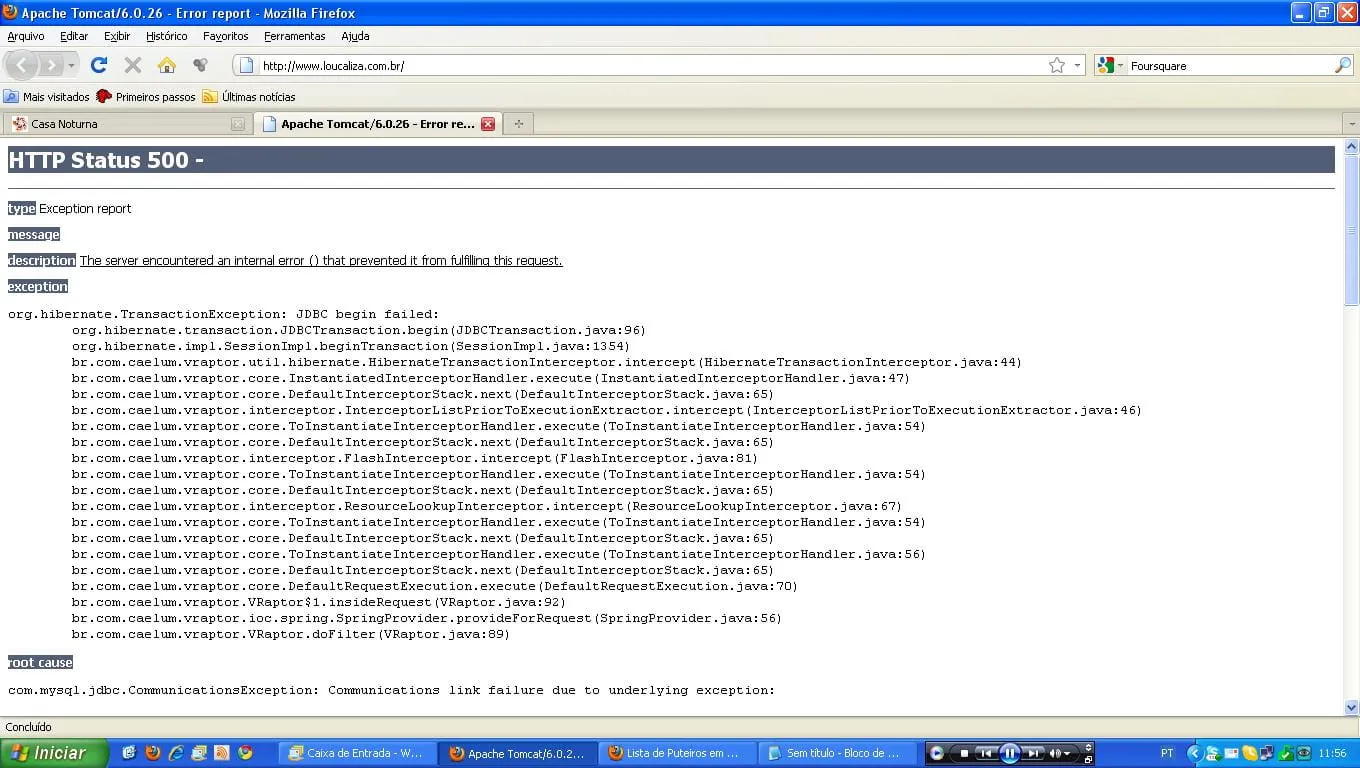The width and height of the screenshot is (1360, 768).
Task: Click the search magnifier in the search box
Action: pyautogui.click(x=1342, y=65)
